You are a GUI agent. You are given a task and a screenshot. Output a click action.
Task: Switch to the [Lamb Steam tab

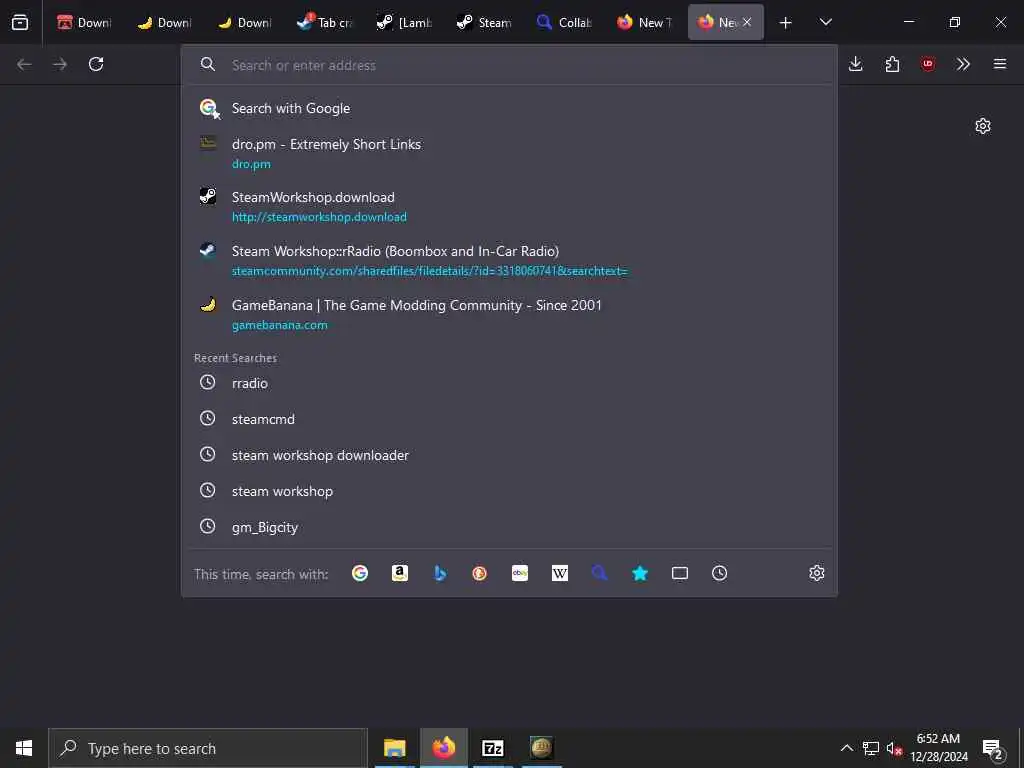point(405,22)
